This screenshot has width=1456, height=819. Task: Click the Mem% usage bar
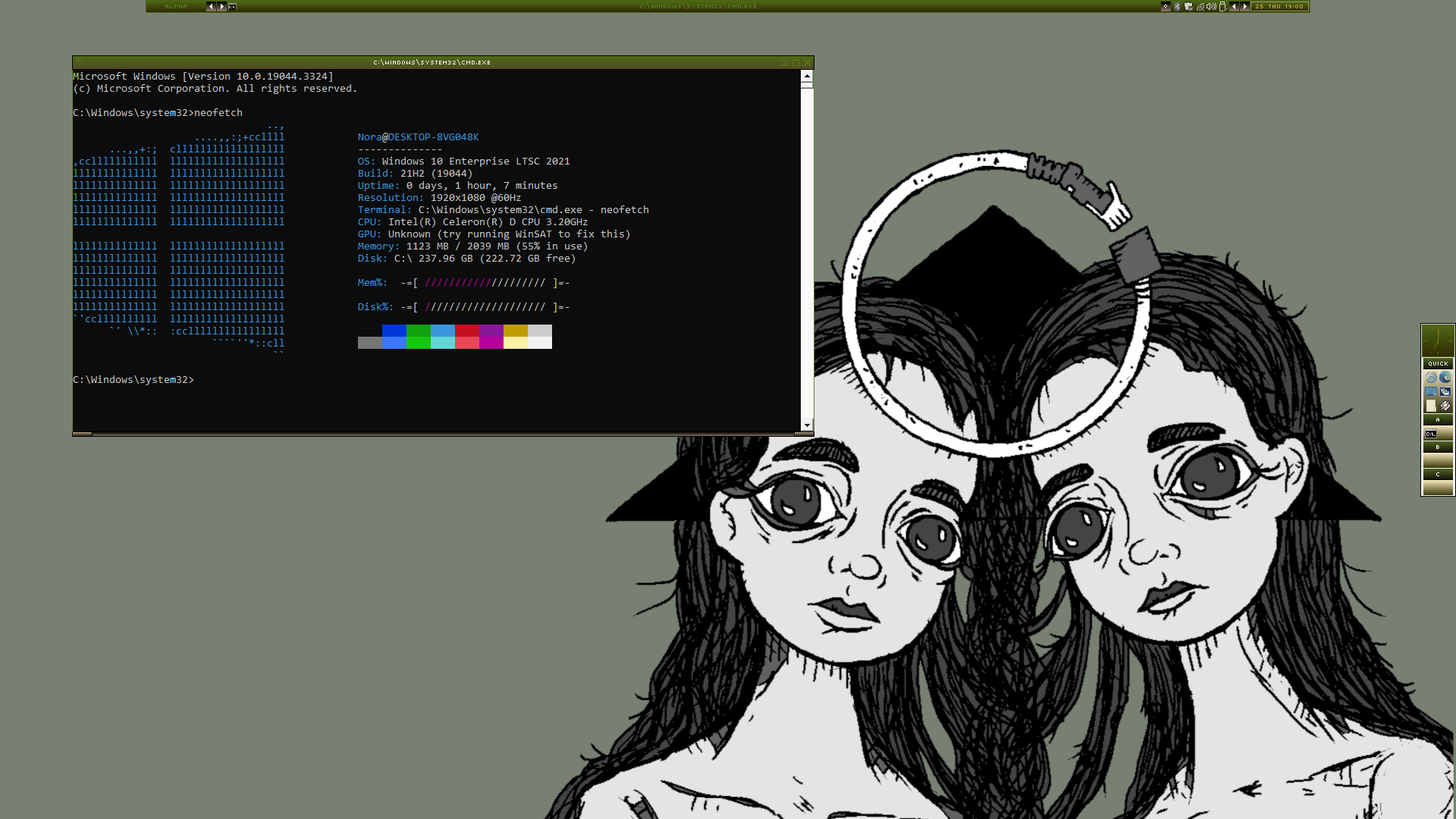pos(485,283)
